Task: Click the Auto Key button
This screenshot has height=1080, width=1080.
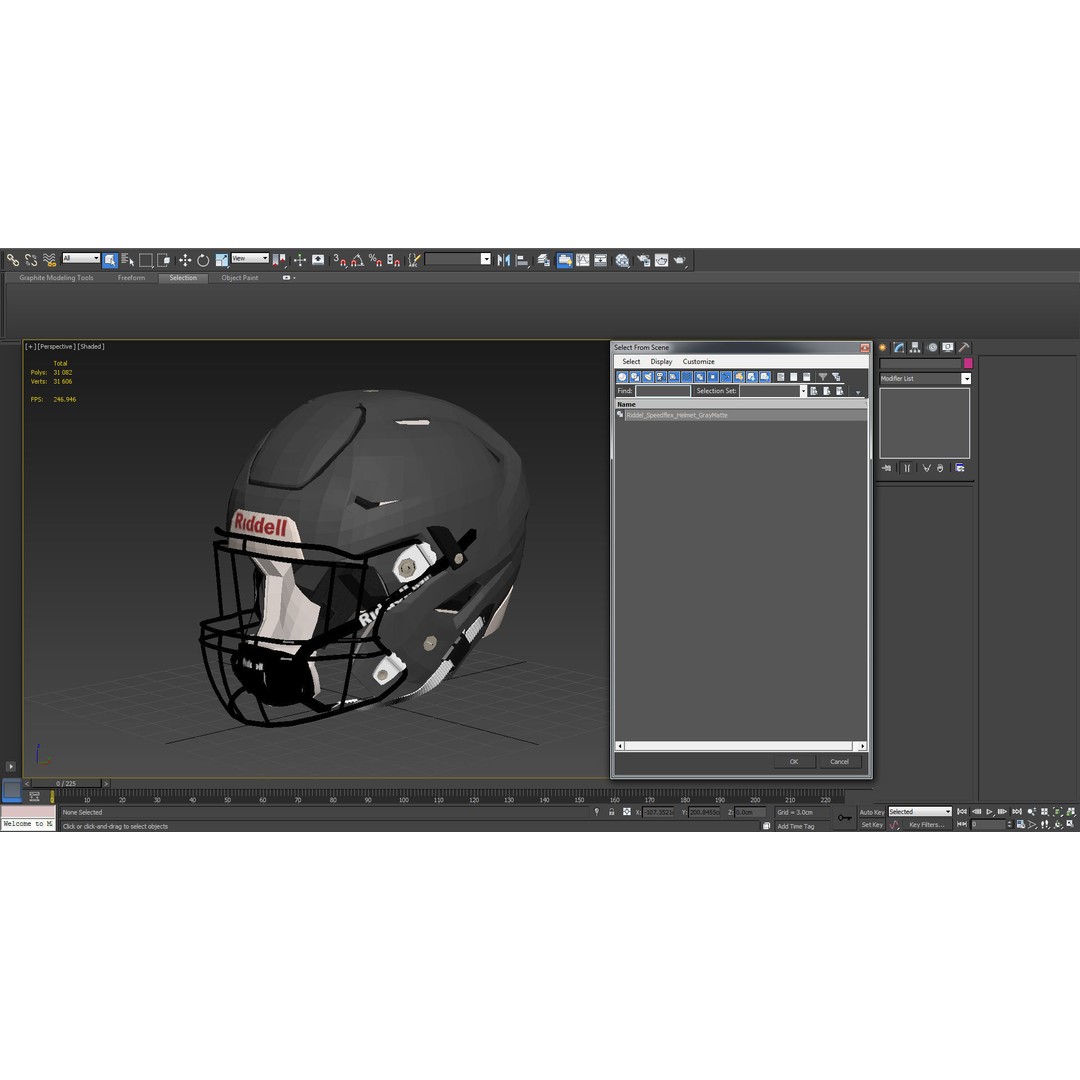Action: (871, 812)
